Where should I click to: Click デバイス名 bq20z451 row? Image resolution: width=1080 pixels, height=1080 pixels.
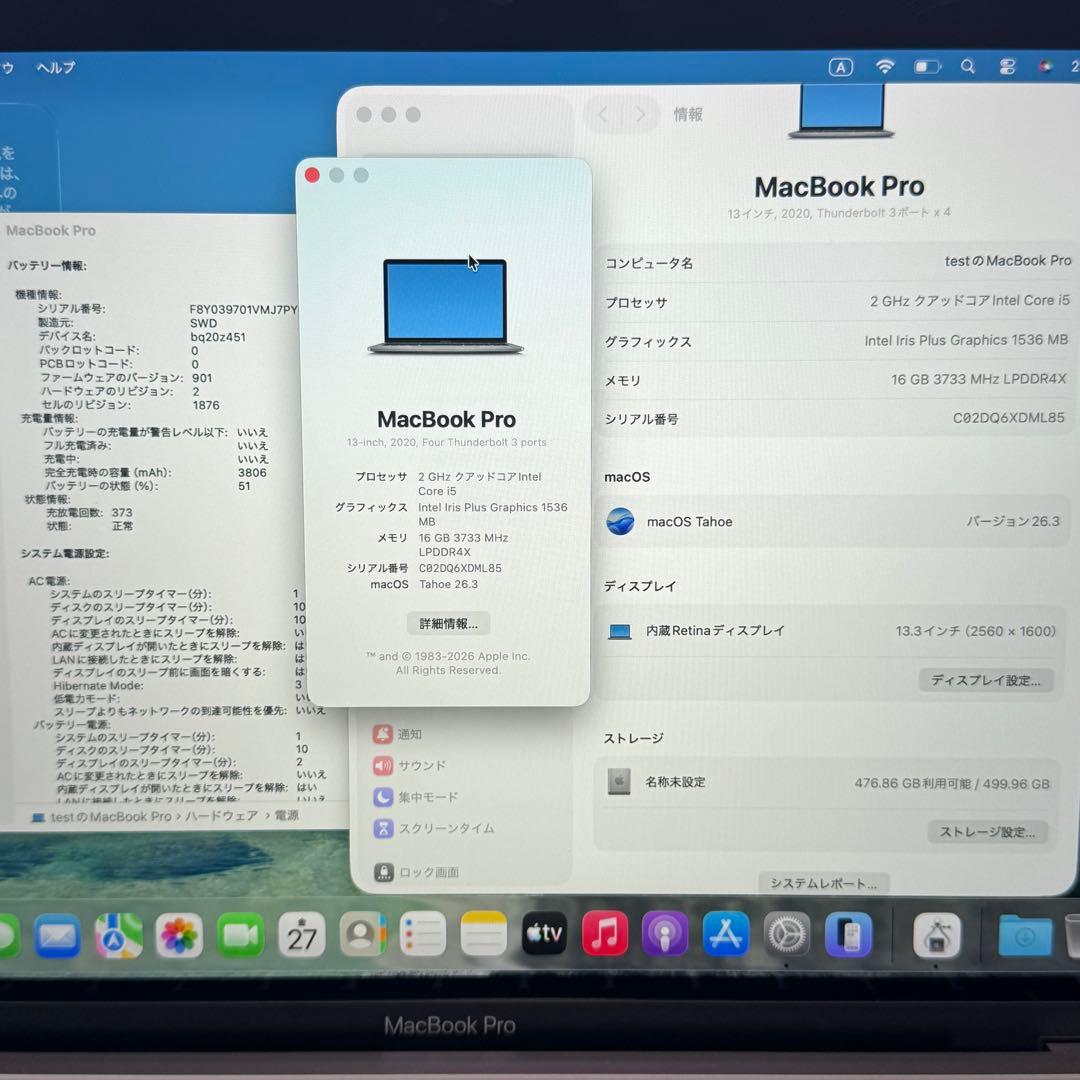[142, 337]
